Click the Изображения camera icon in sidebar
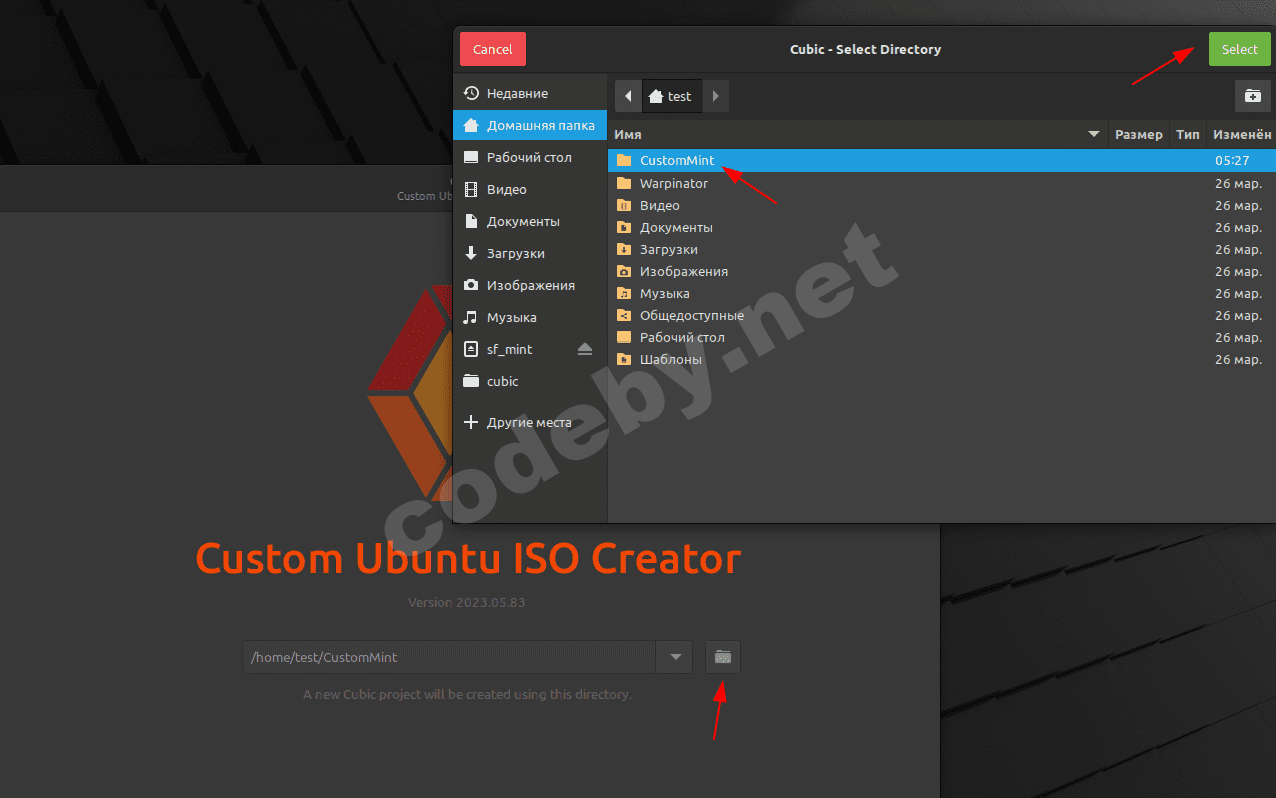Viewport: 1276px width, 798px height. (x=471, y=285)
